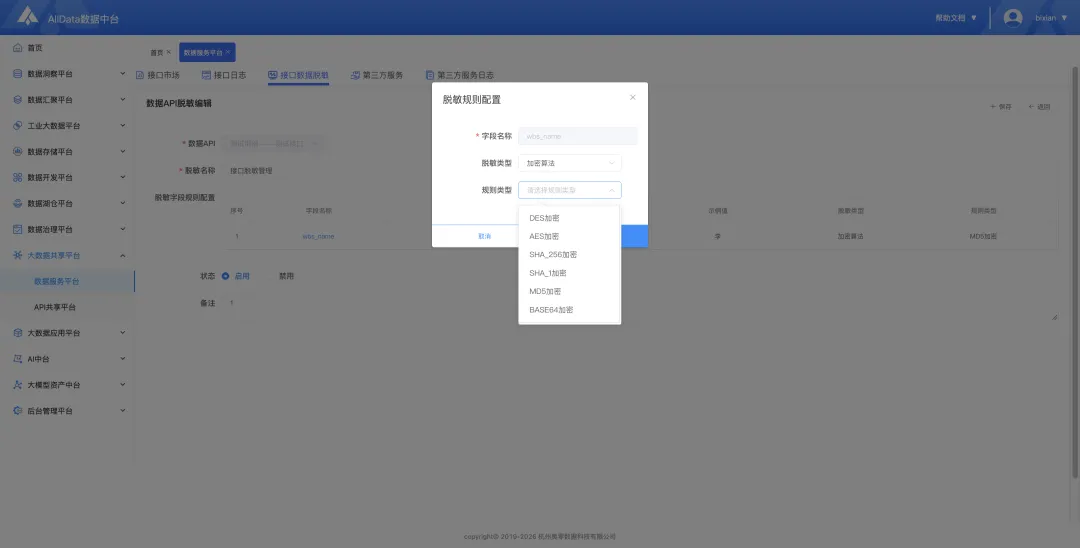The image size is (1080, 548).
Task: Open the 帮助文档 dropdown menu
Action: click(x=956, y=18)
